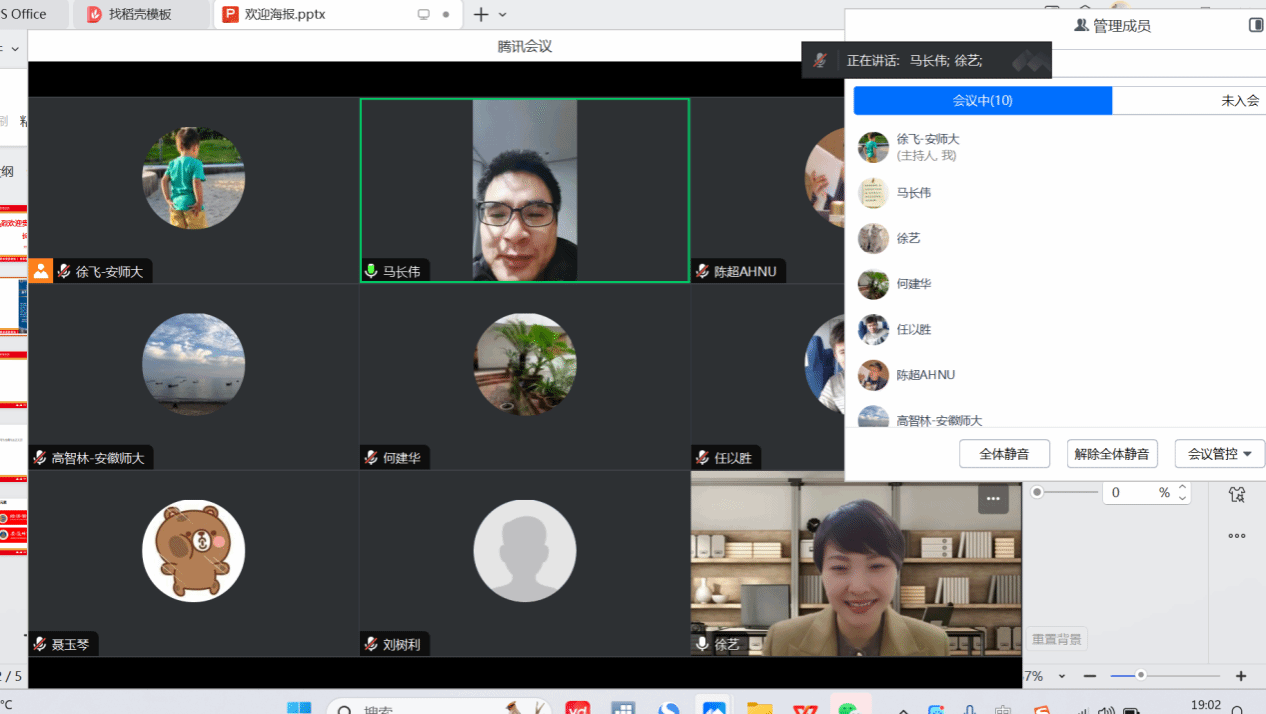Viewport: 1266px width, 714px height.
Task: Click the WPS zoom in plus icon
Action: [1241, 676]
